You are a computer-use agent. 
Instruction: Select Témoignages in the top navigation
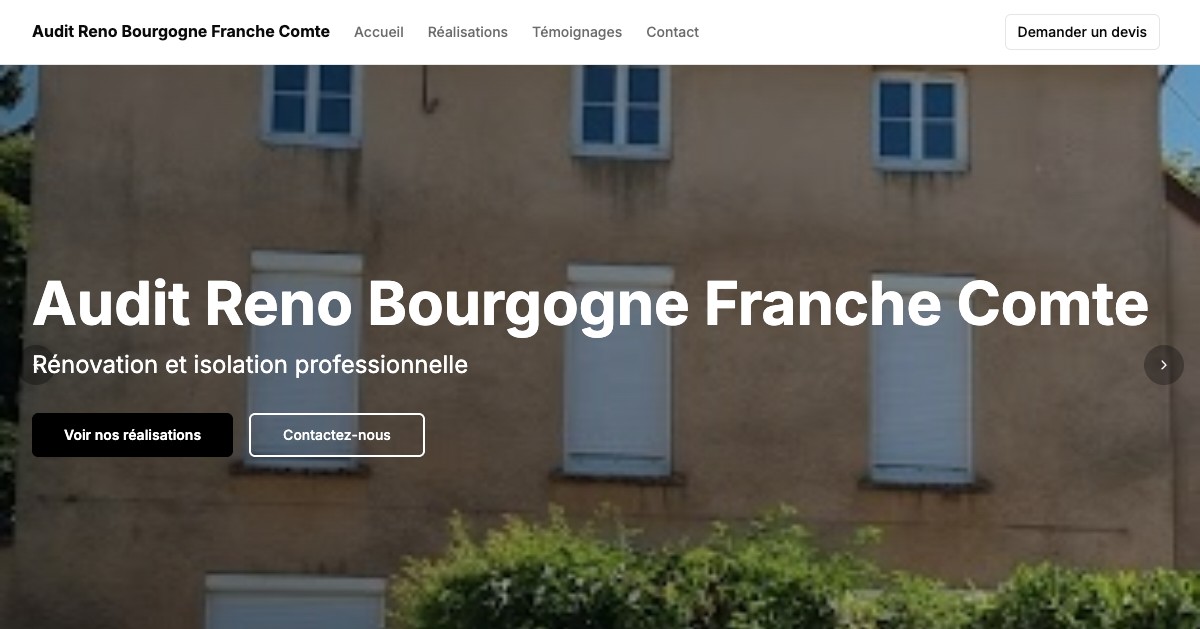577,32
